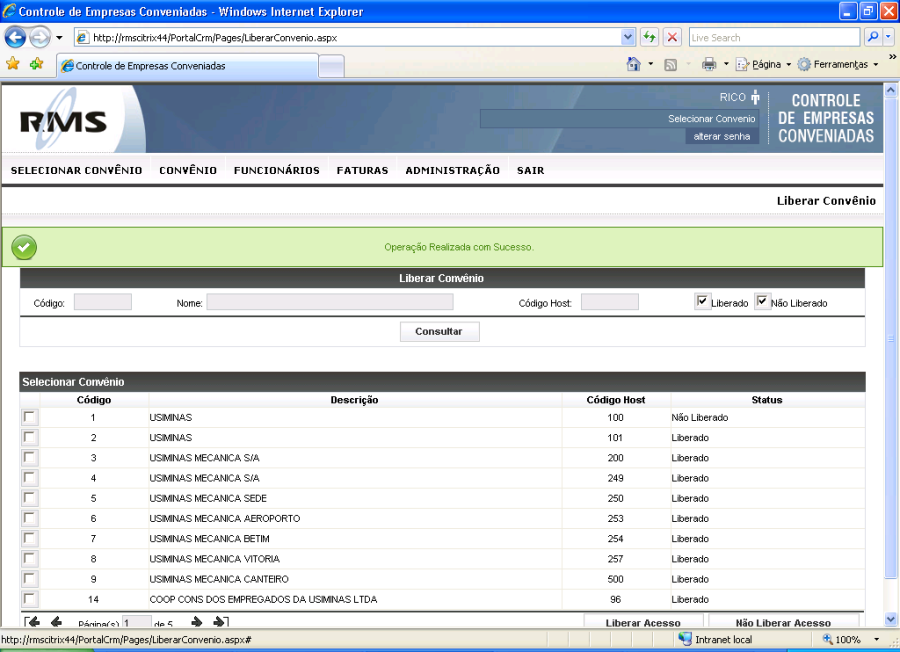Click the Selecionar Convenio header link

pyautogui.click(x=711, y=119)
